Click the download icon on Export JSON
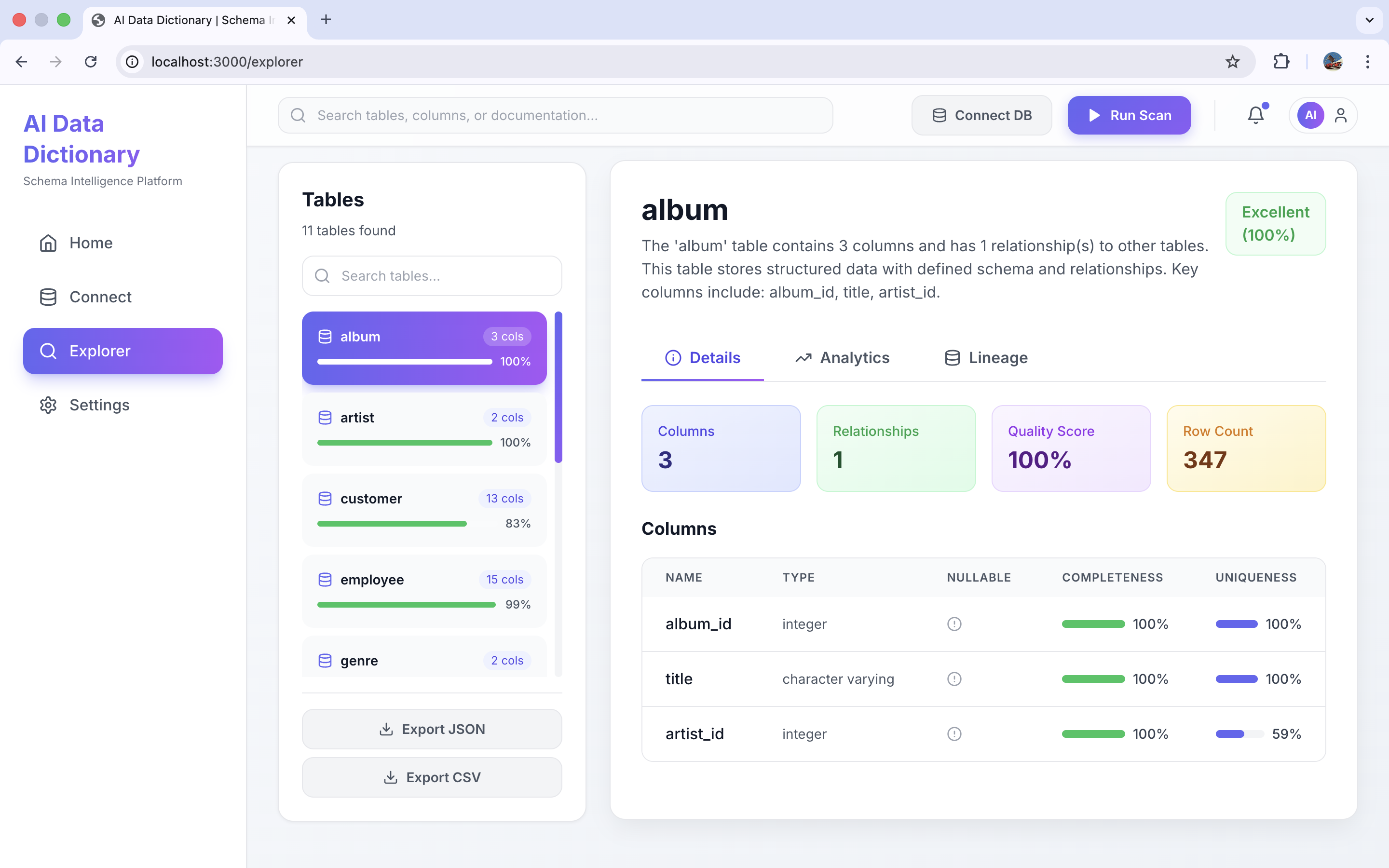 pos(387,729)
